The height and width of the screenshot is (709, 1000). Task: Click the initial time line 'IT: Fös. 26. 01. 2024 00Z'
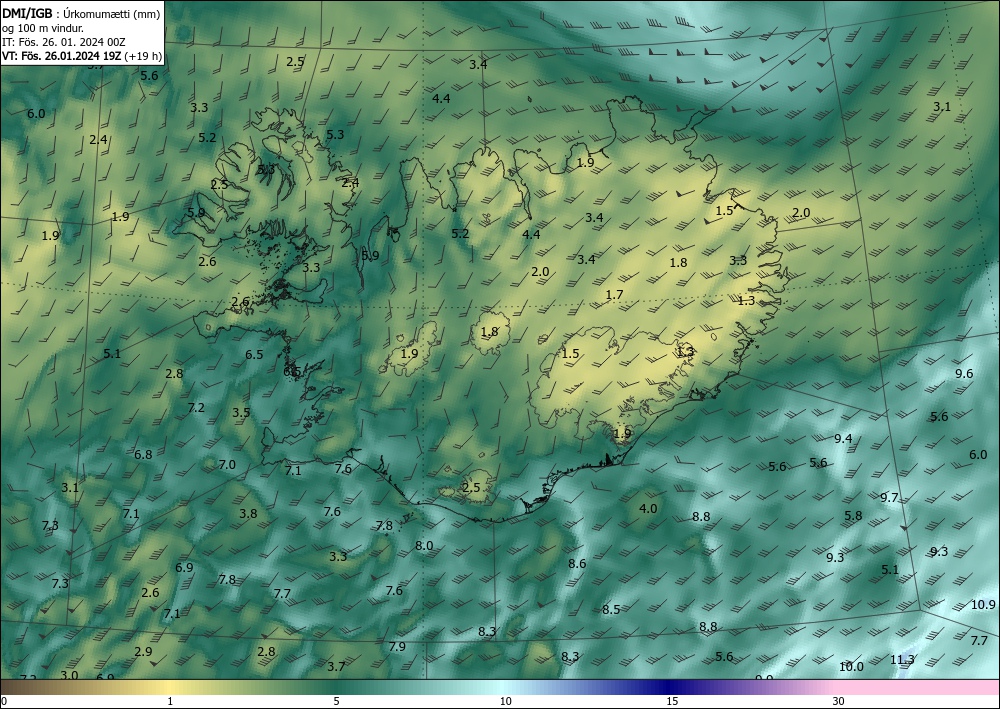64,42
